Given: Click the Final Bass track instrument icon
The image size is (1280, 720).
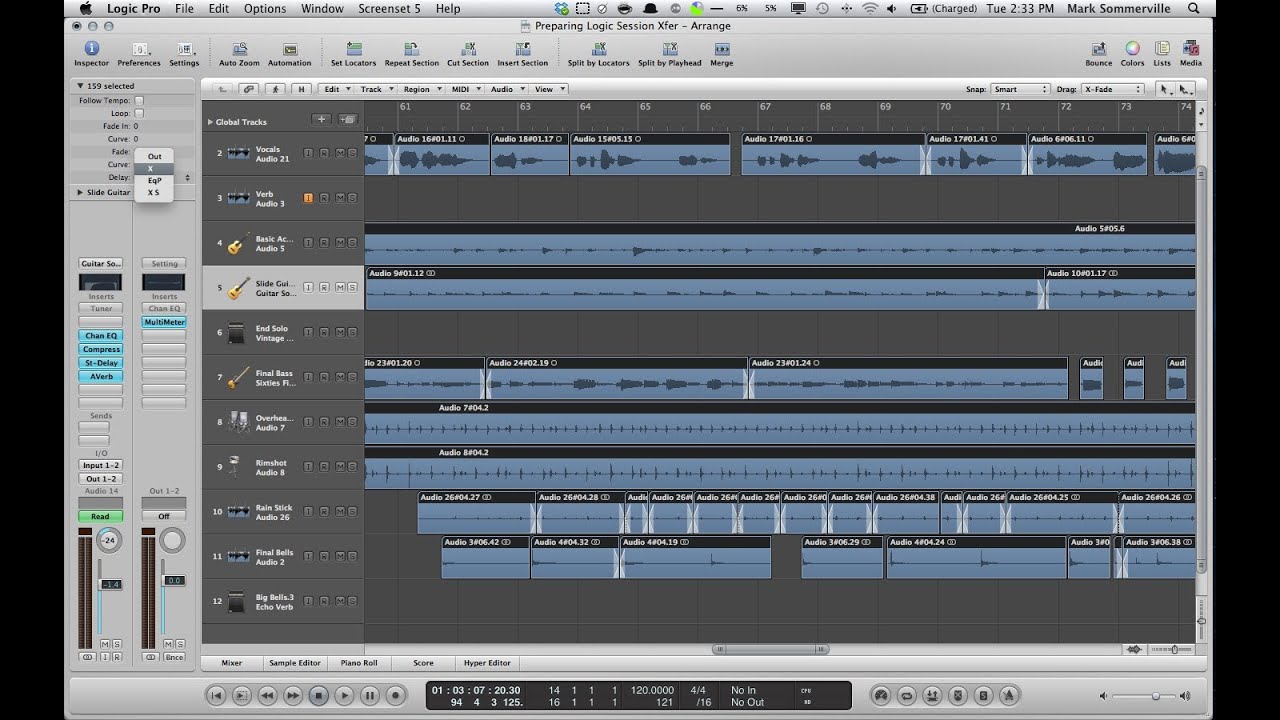Looking at the screenshot, I should pyautogui.click(x=238, y=378).
